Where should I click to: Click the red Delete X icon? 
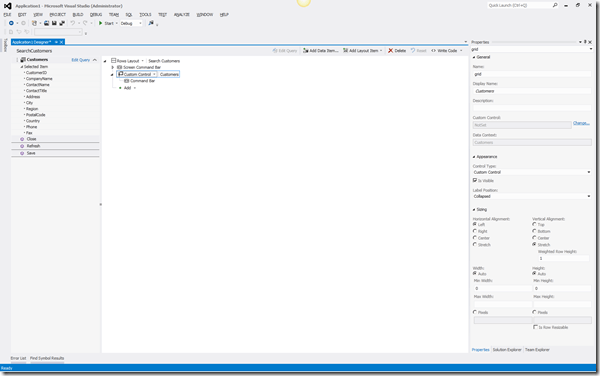[x=390, y=50]
